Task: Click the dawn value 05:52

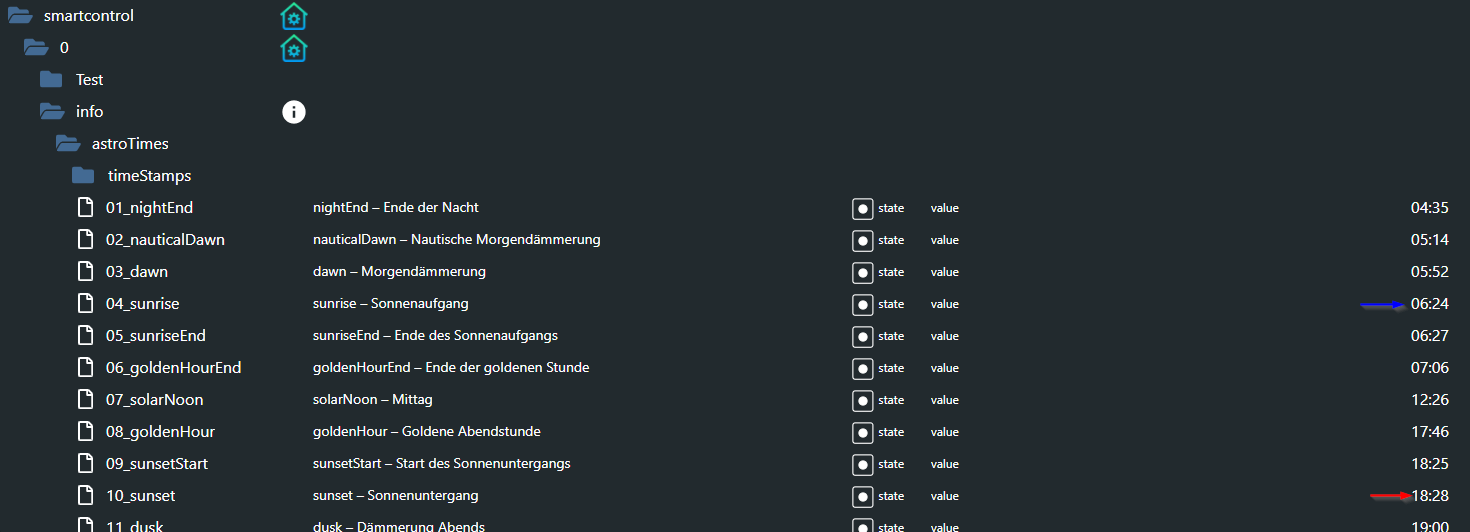Action: (1429, 272)
